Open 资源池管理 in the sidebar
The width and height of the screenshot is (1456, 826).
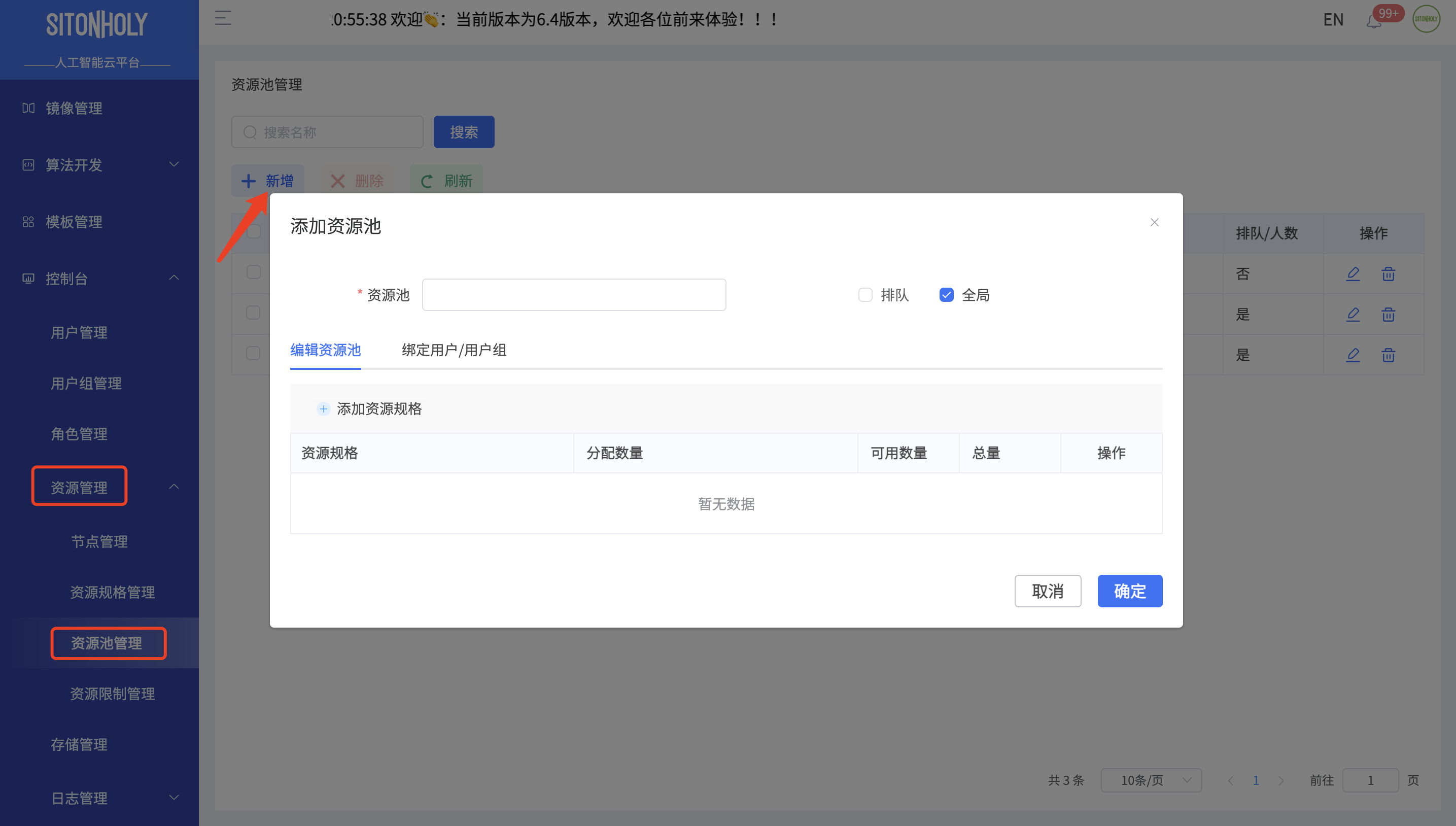click(107, 643)
